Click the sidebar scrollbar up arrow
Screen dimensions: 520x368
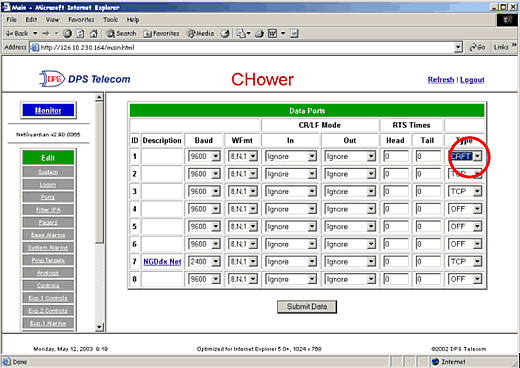(99, 97)
